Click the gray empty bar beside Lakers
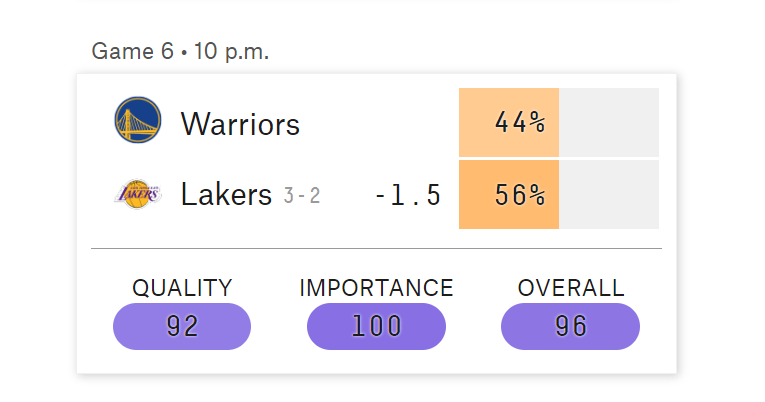This screenshot has width=765, height=402. pyautogui.click(x=609, y=195)
